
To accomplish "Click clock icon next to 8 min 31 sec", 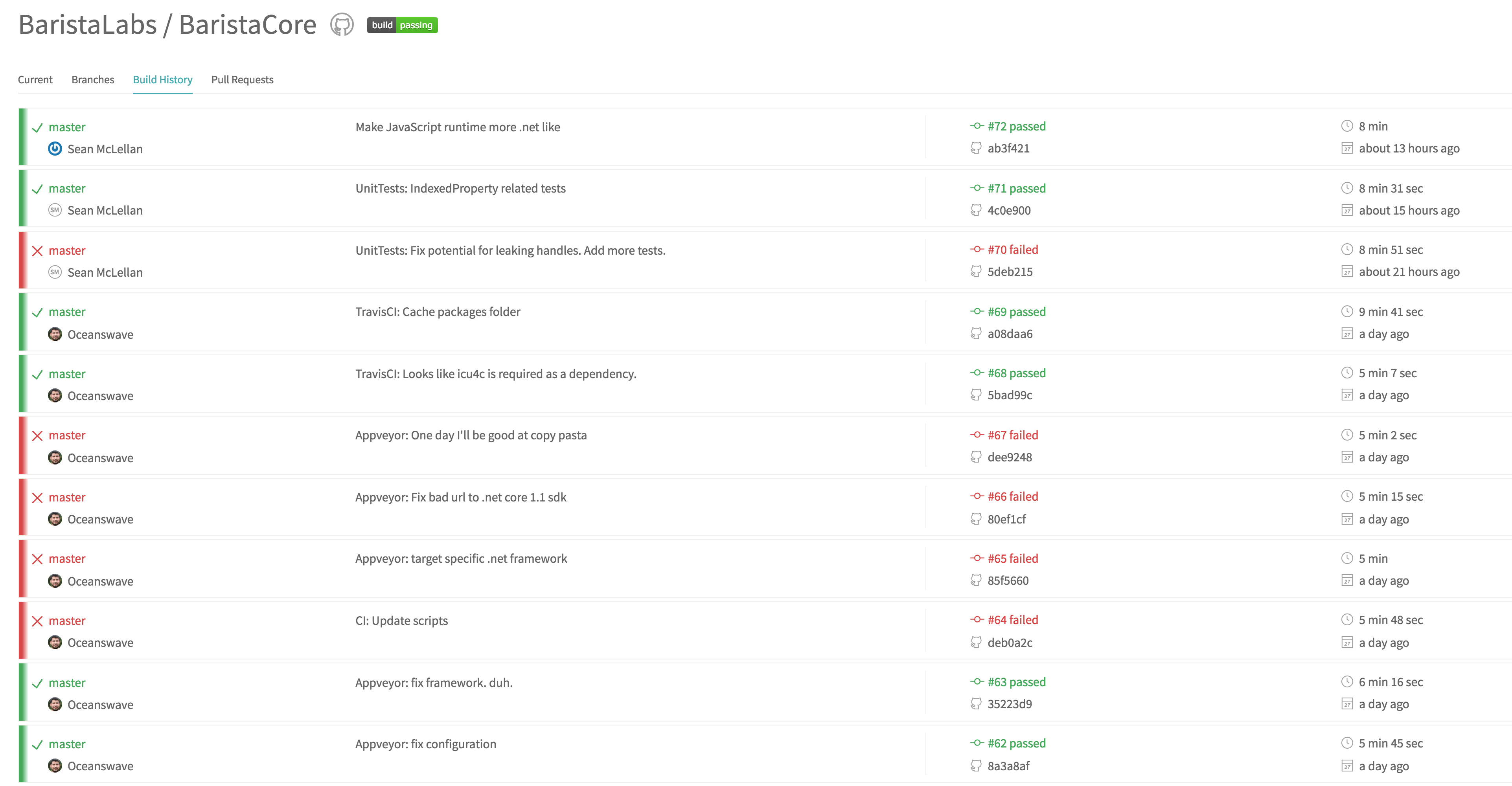I will tap(1347, 188).
